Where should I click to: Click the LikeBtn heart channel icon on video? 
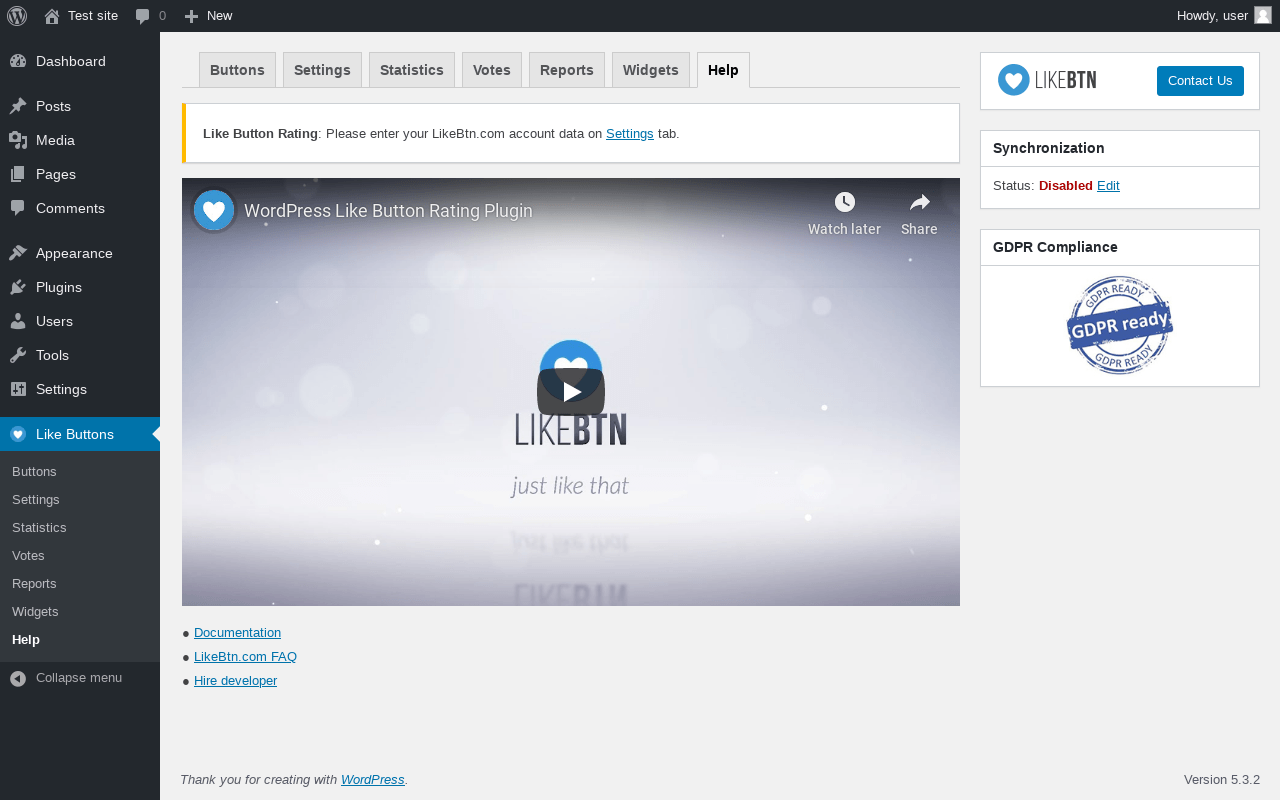(214, 211)
